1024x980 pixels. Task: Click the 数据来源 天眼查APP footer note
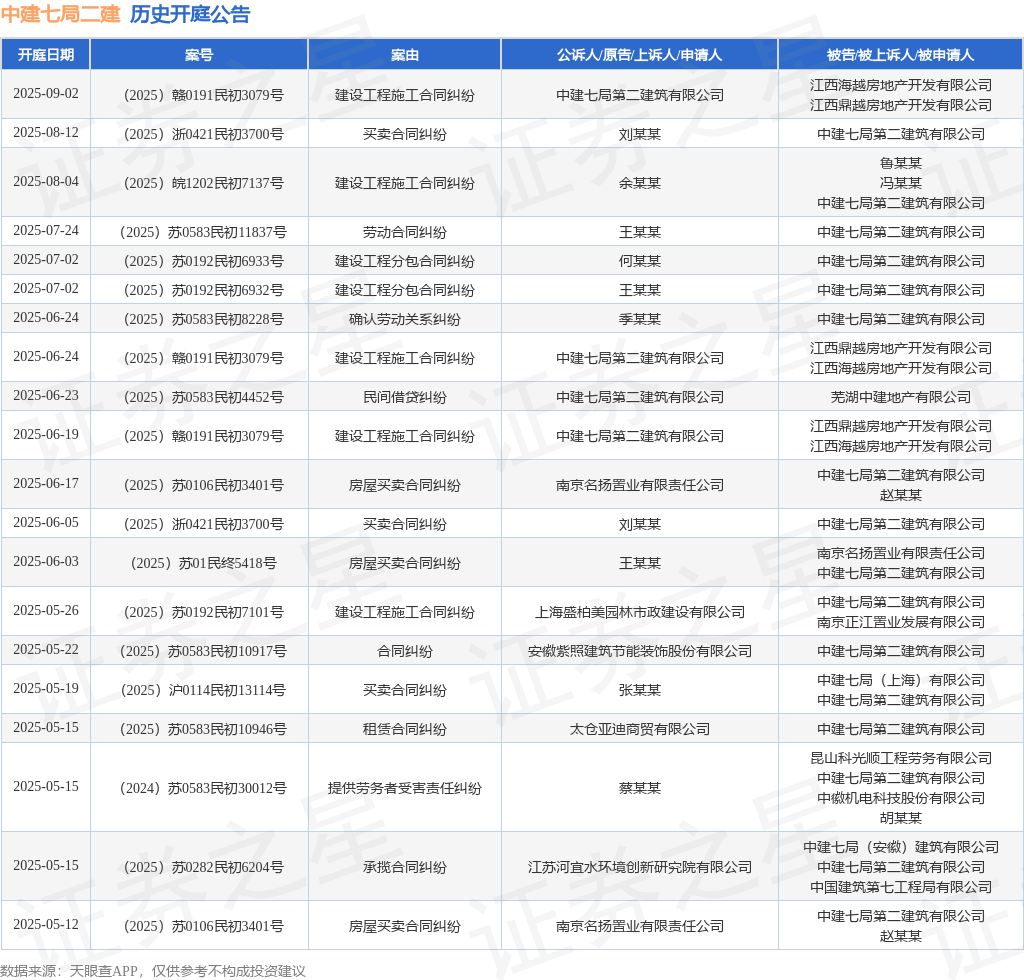click(153, 971)
